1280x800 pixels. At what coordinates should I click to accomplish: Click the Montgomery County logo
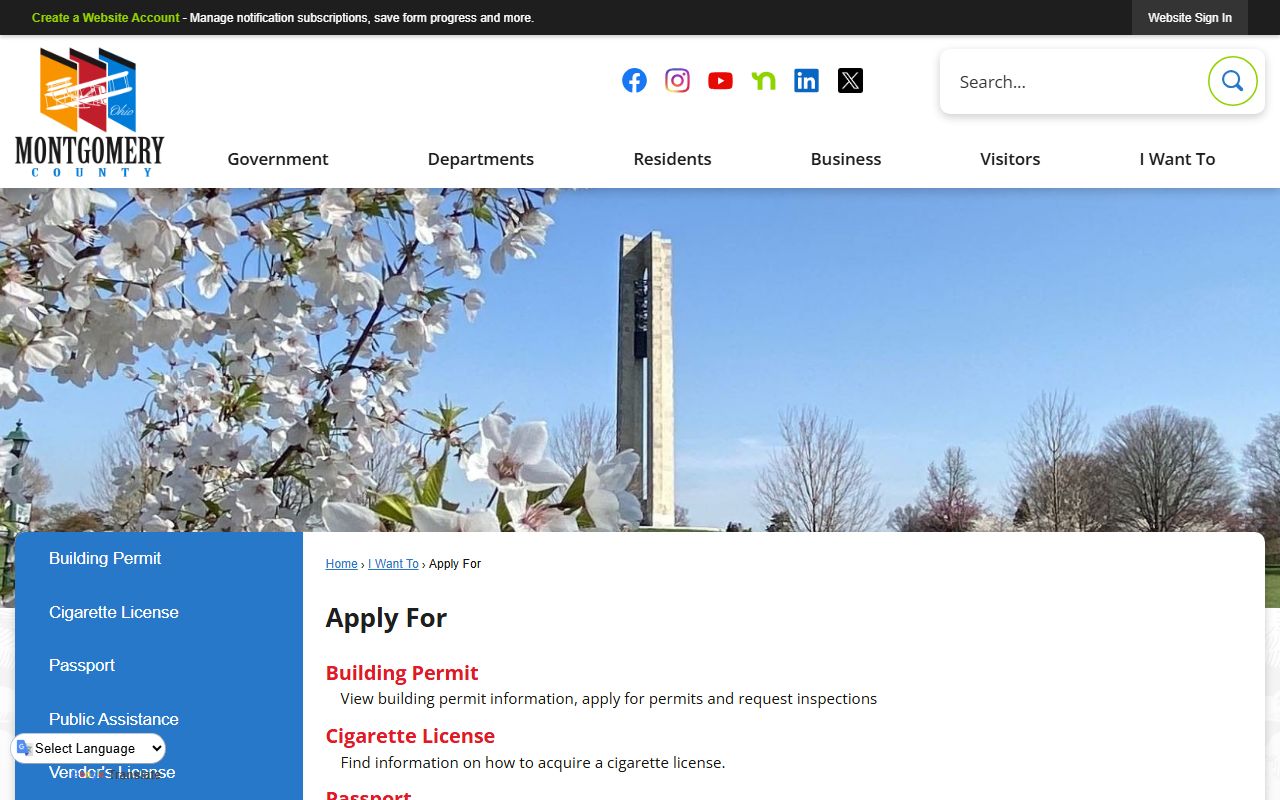(x=89, y=112)
